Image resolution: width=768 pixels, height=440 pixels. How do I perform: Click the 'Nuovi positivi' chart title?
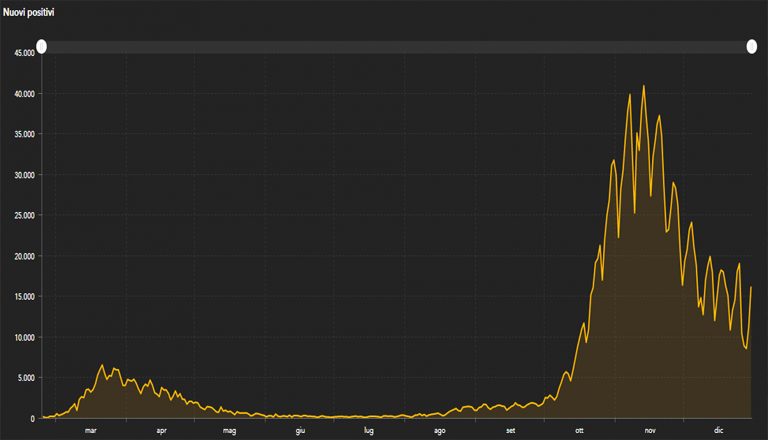[28, 12]
